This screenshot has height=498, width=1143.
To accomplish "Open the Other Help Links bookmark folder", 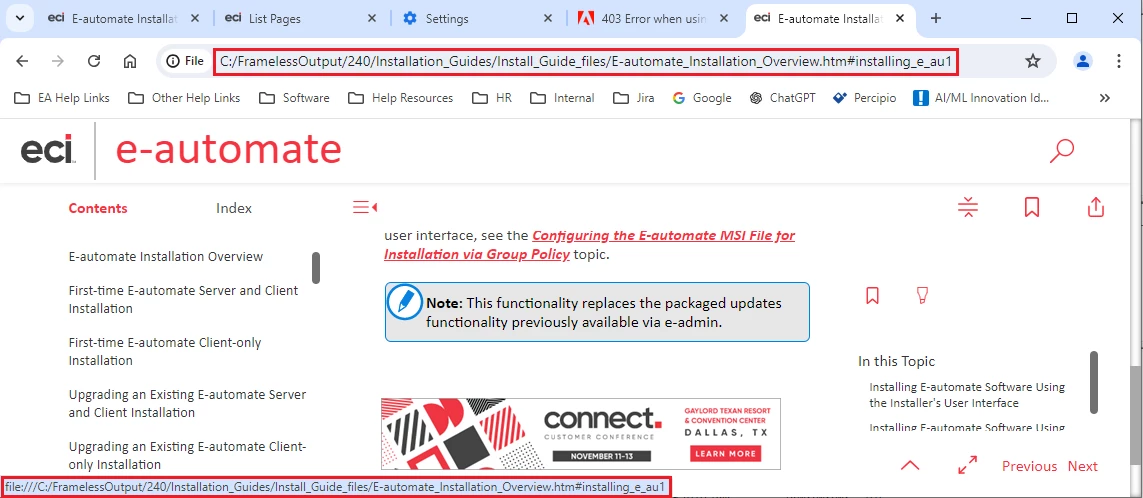I will tap(184, 98).
